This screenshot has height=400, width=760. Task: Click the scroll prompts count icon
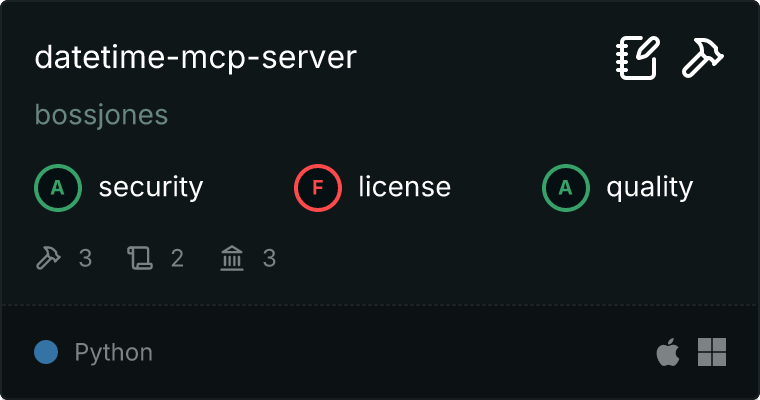coord(139,259)
